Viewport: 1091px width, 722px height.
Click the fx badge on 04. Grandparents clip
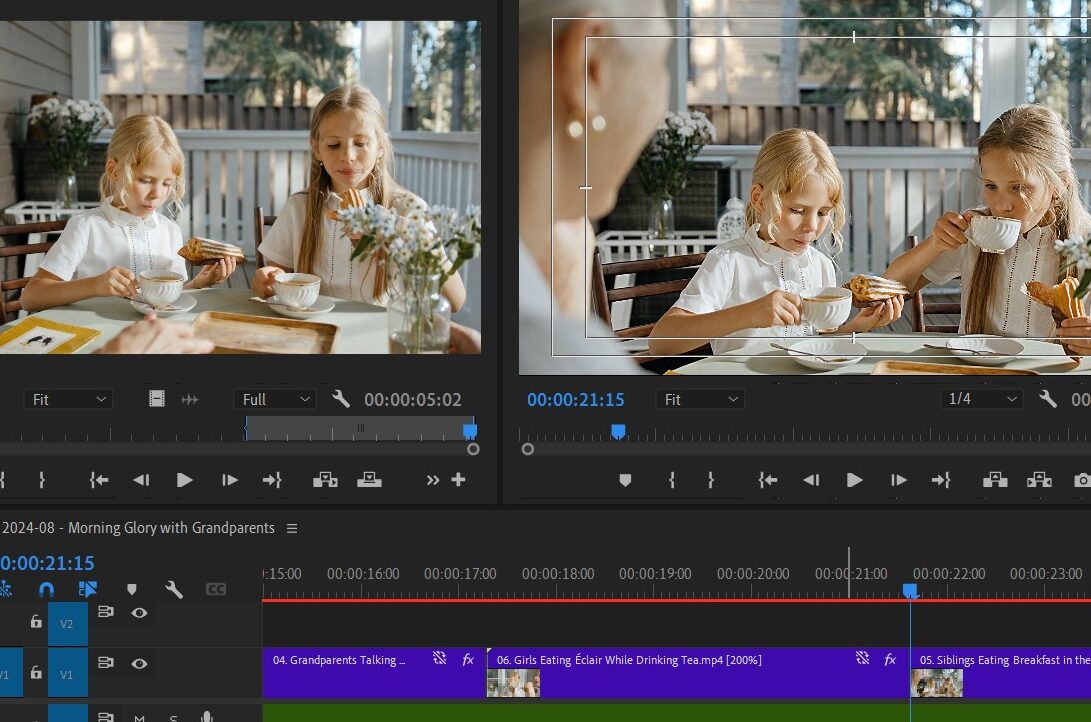[x=468, y=659]
